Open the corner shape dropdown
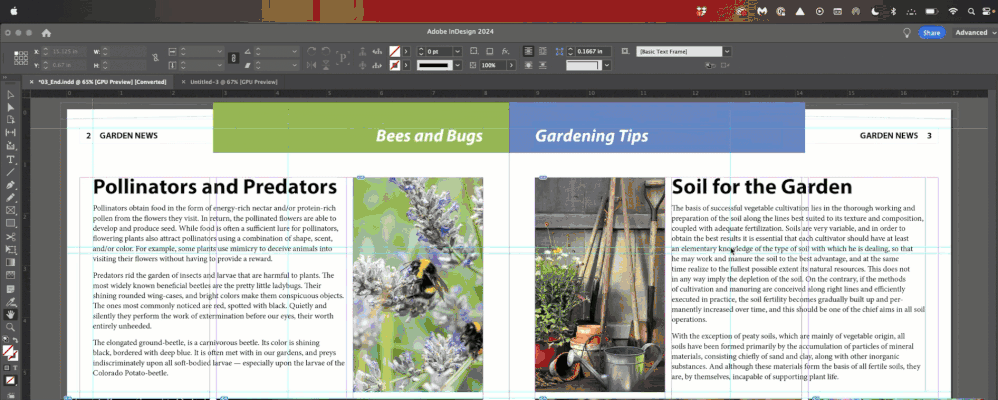998x400 pixels. tap(607, 65)
